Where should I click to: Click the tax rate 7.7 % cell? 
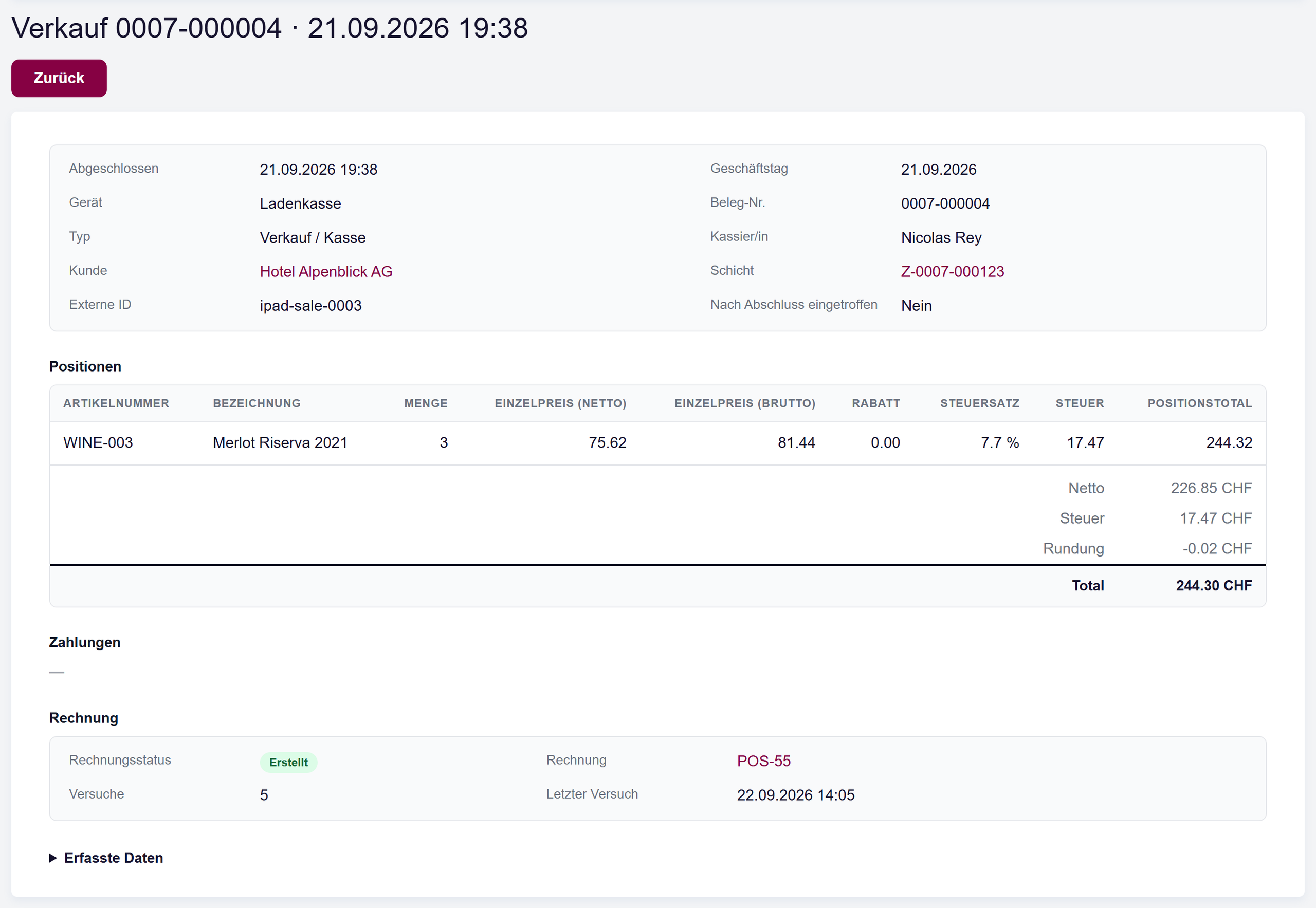click(x=999, y=442)
